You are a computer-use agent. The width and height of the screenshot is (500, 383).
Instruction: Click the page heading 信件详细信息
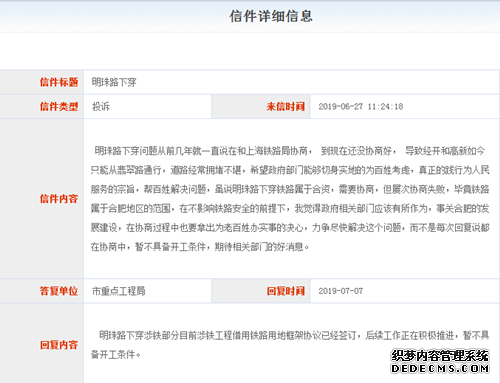271,16
